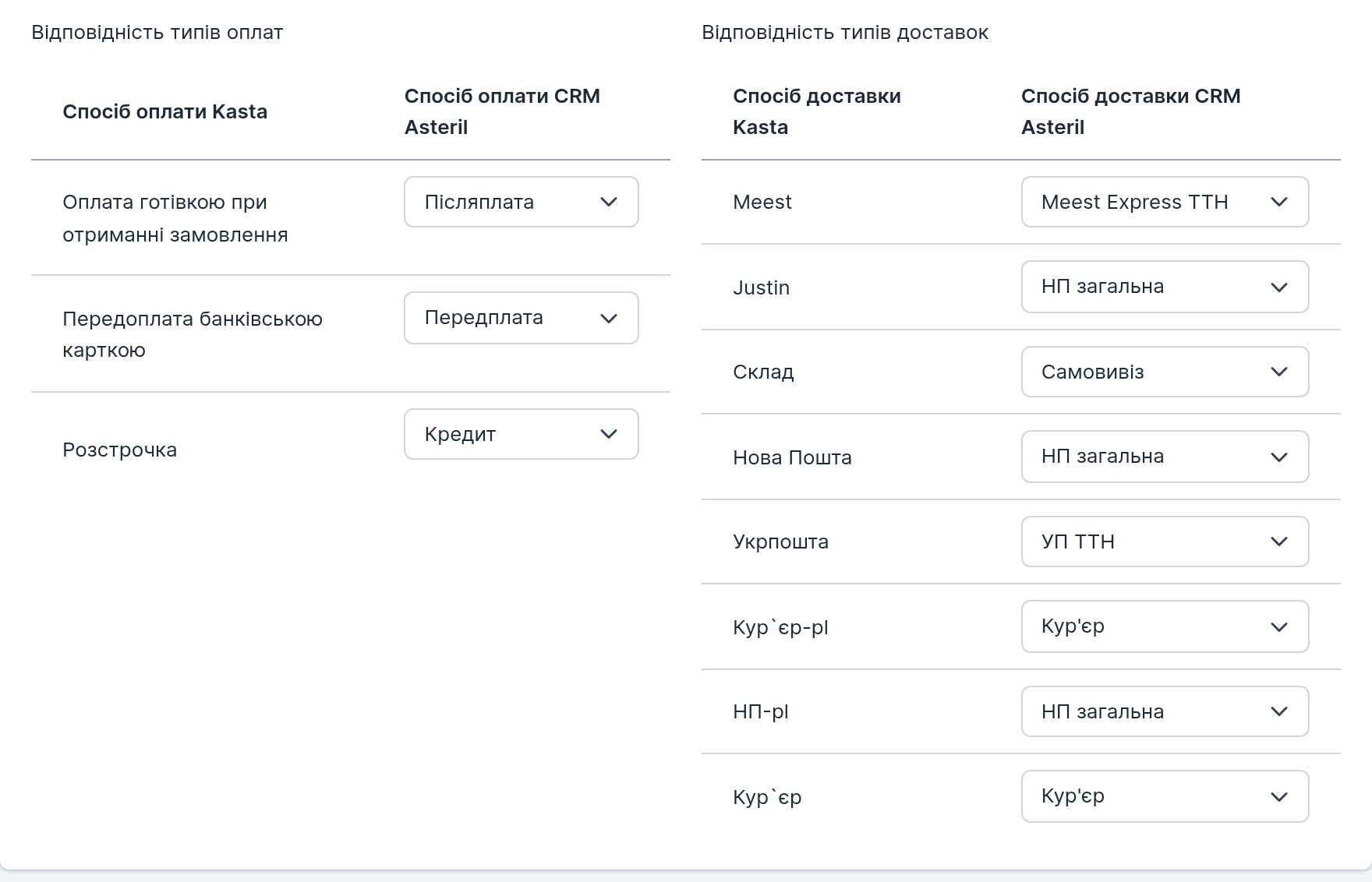Click the 'Відповідність типів доставок' heading
Image resolution: width=1372 pixels, height=882 pixels.
pyautogui.click(x=845, y=33)
